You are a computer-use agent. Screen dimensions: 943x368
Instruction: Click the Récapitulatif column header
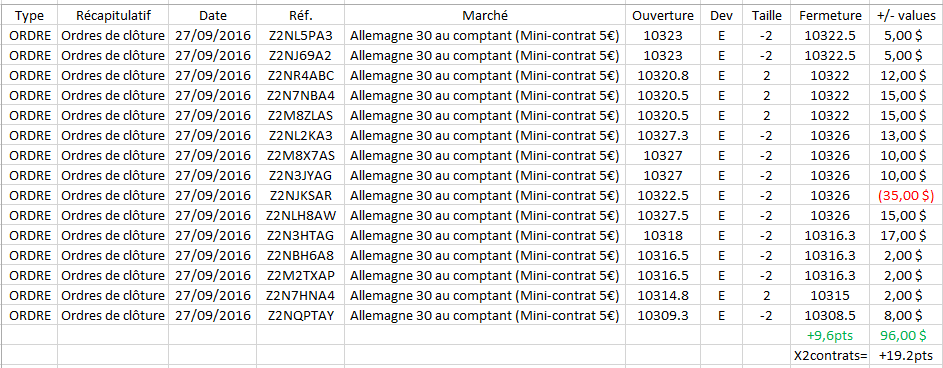tap(112, 15)
